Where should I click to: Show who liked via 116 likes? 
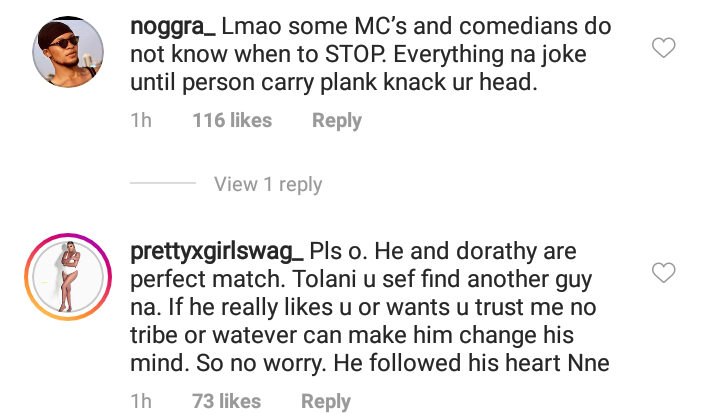pos(232,120)
